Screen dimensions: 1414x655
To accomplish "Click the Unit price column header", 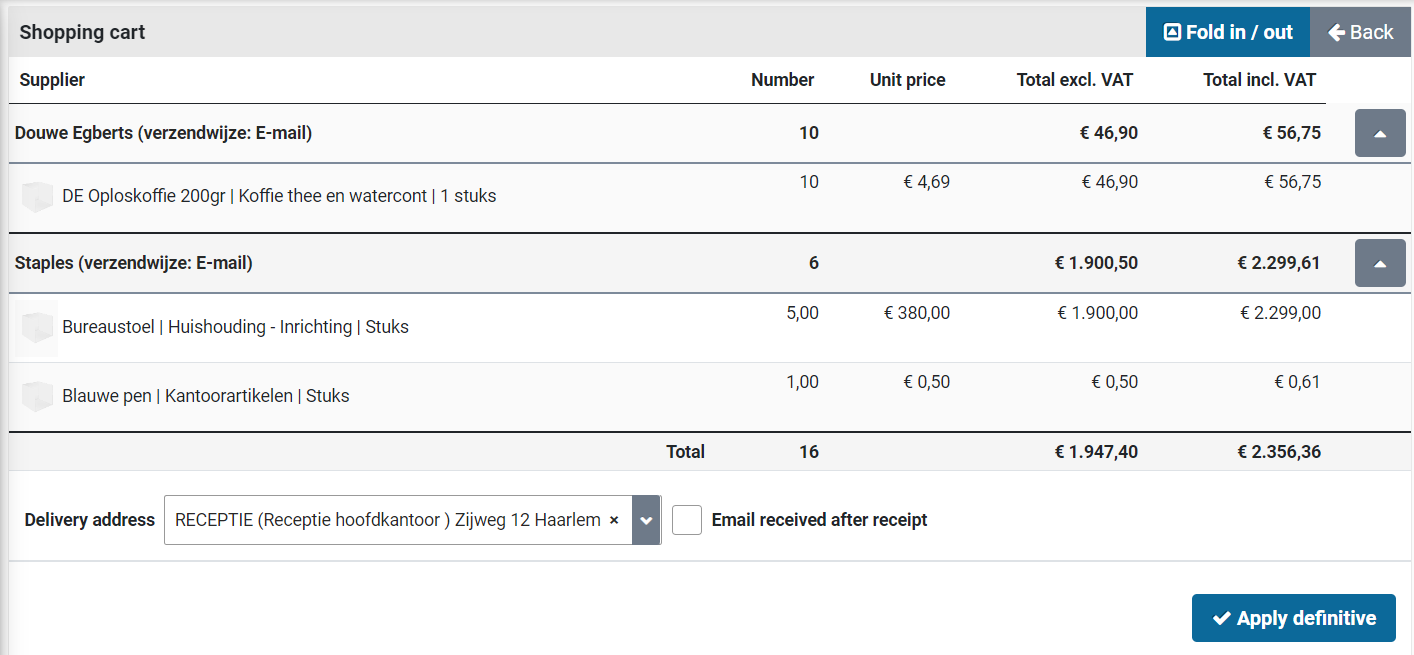I will 907,80.
